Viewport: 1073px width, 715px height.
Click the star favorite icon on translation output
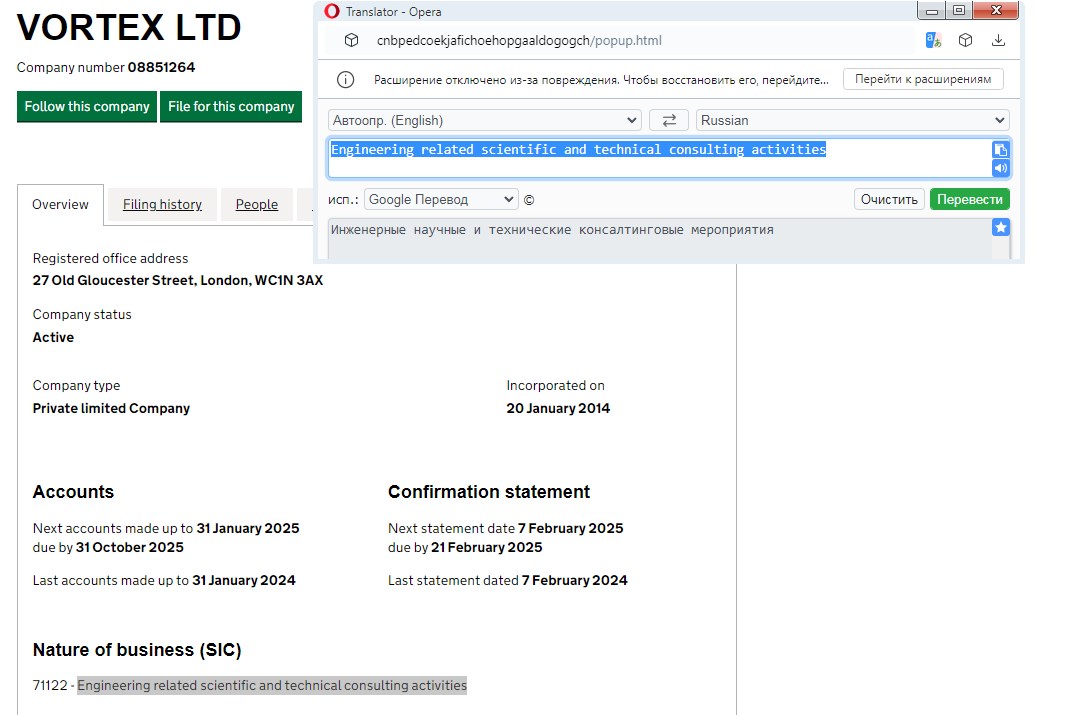point(1000,227)
